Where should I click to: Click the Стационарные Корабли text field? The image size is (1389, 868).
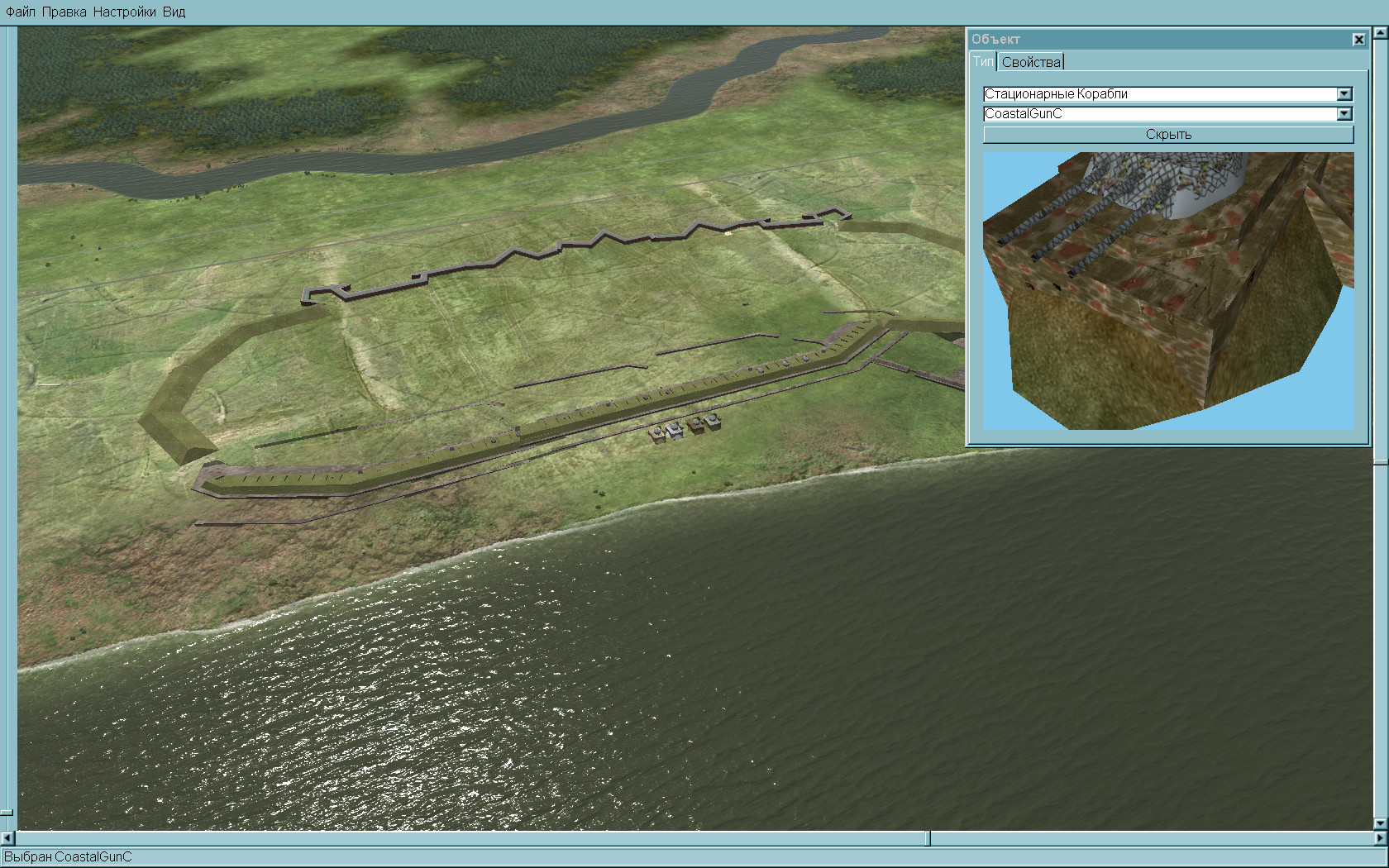[1157, 94]
